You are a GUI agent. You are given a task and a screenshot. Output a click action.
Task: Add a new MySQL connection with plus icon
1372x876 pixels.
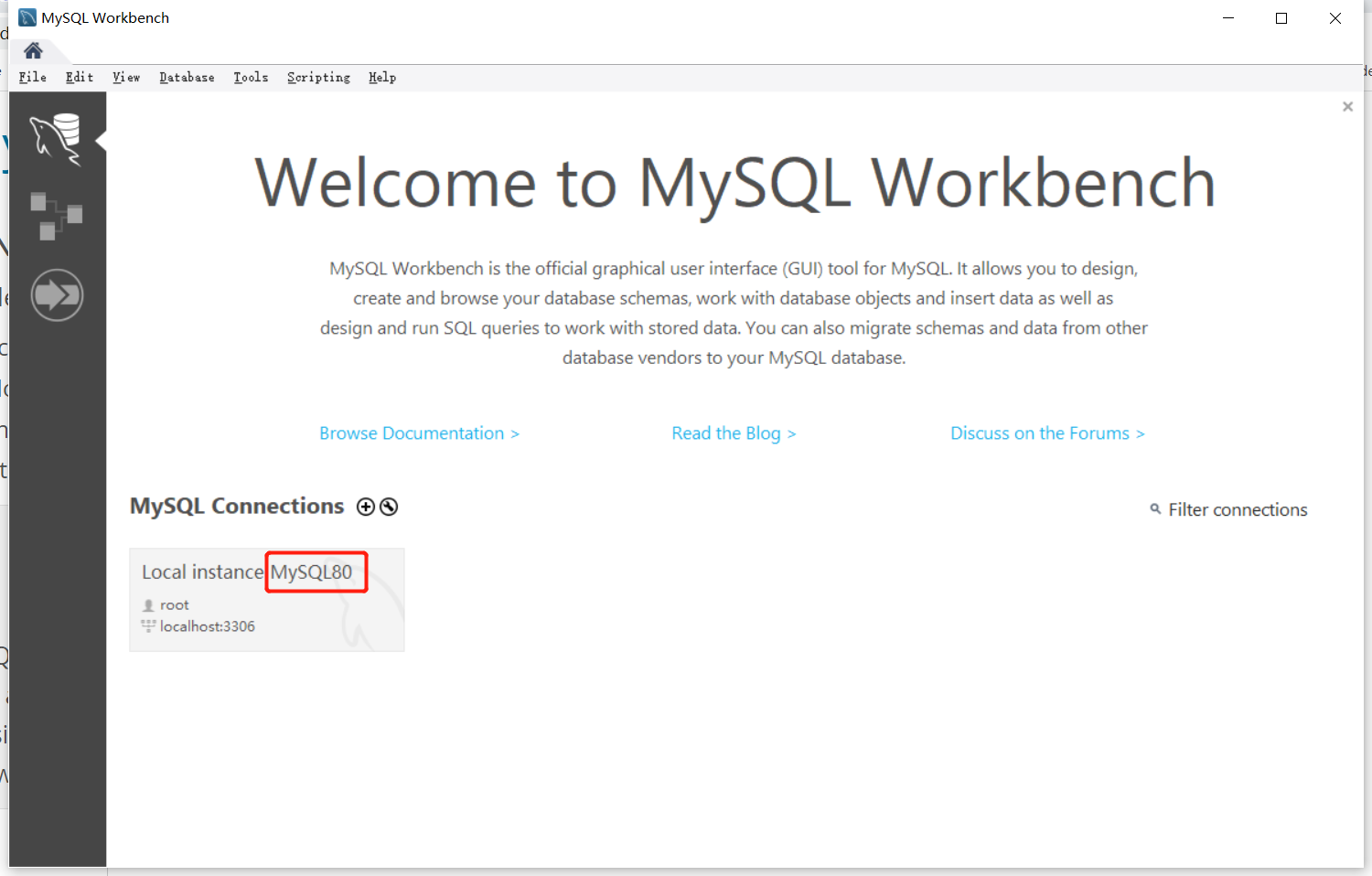(366, 507)
